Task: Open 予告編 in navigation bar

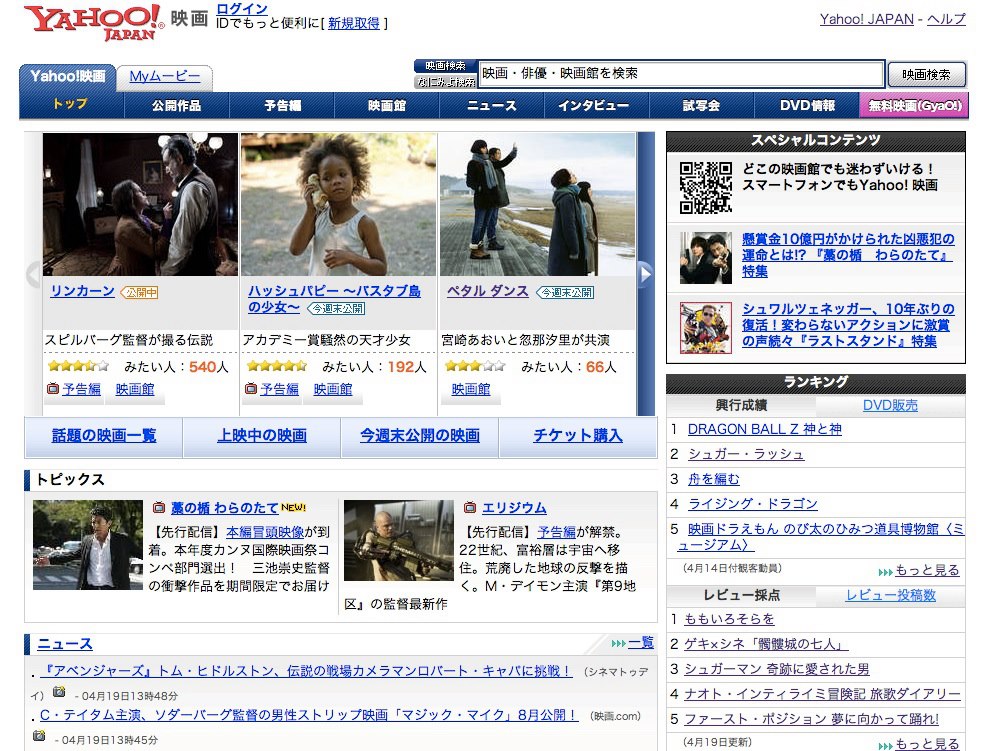Action: (282, 105)
